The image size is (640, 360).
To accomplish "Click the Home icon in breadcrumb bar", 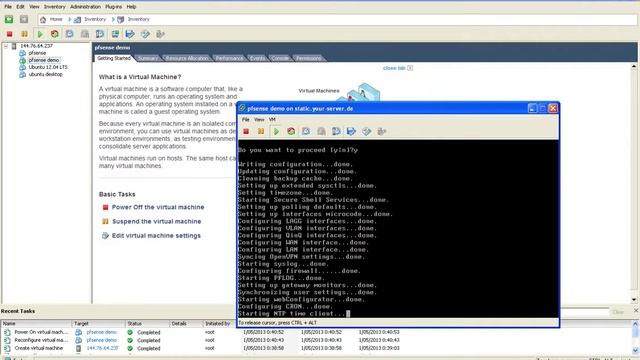I will click(x=43, y=19).
